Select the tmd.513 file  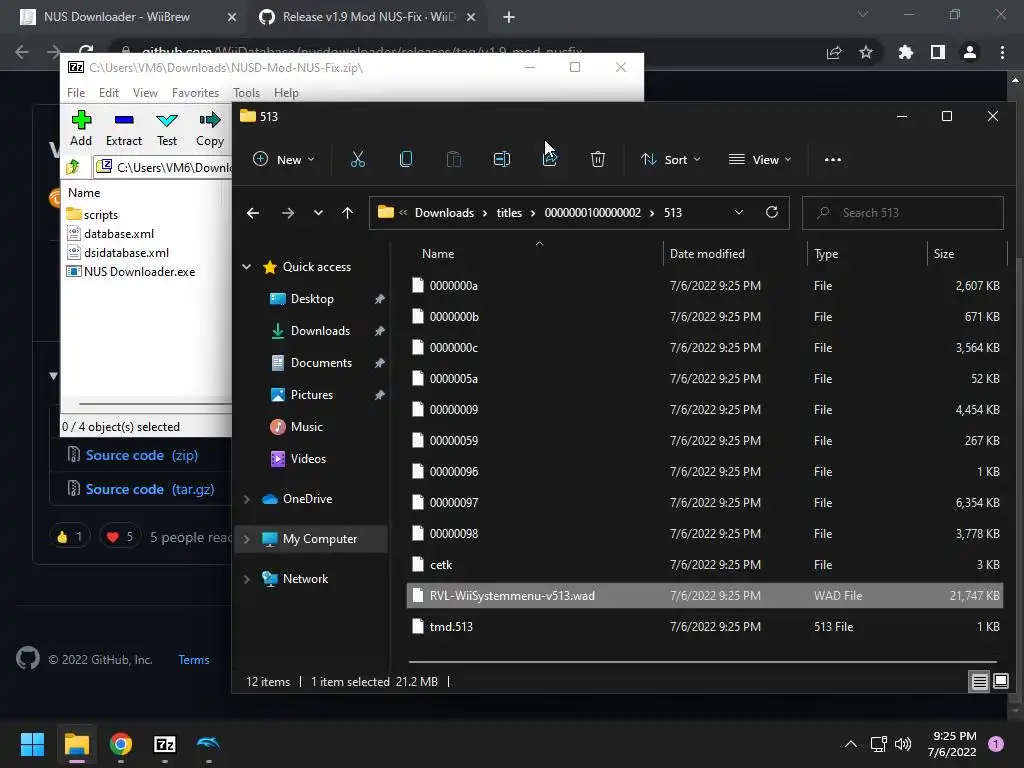[x=704, y=626]
